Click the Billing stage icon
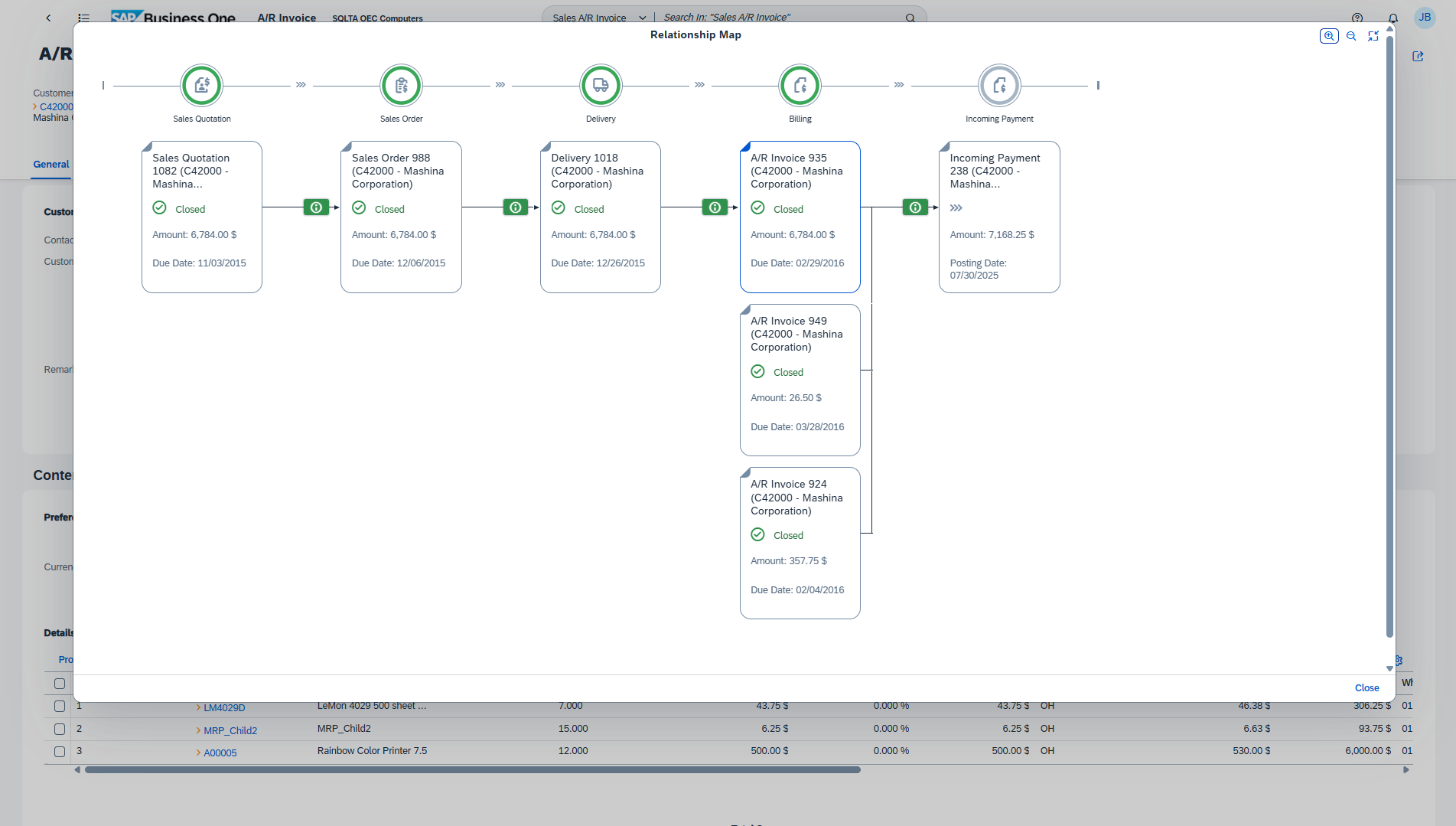The image size is (1456, 826). 800,85
